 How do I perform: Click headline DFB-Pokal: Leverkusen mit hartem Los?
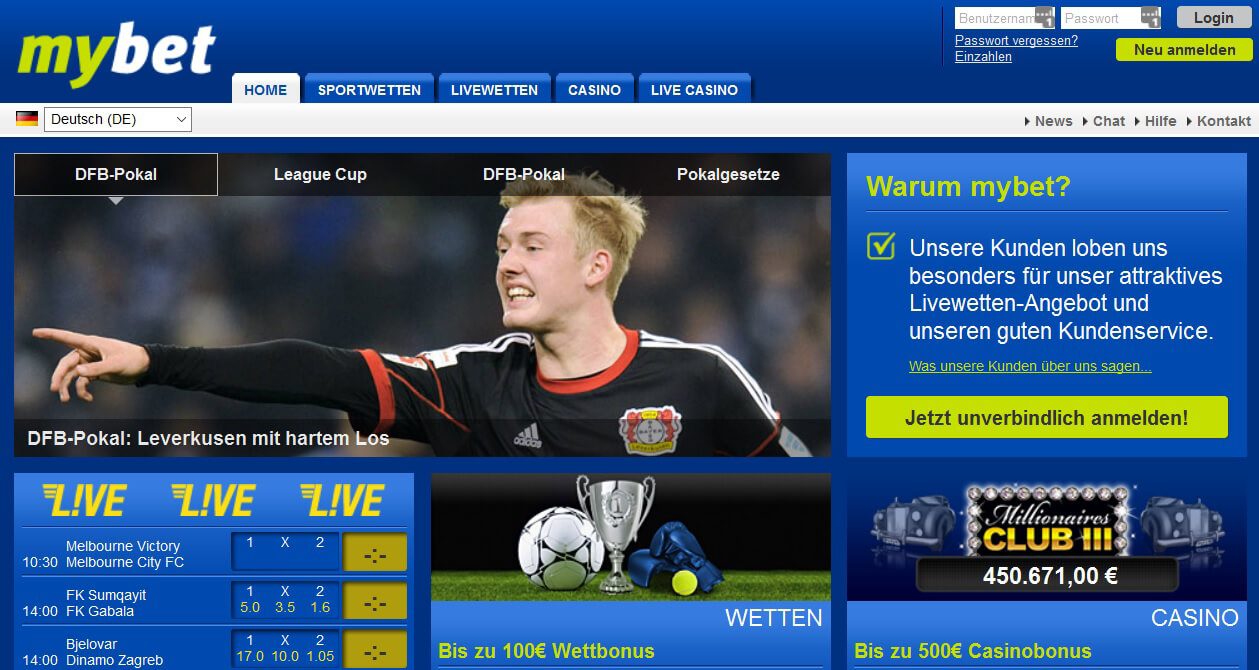(x=208, y=438)
